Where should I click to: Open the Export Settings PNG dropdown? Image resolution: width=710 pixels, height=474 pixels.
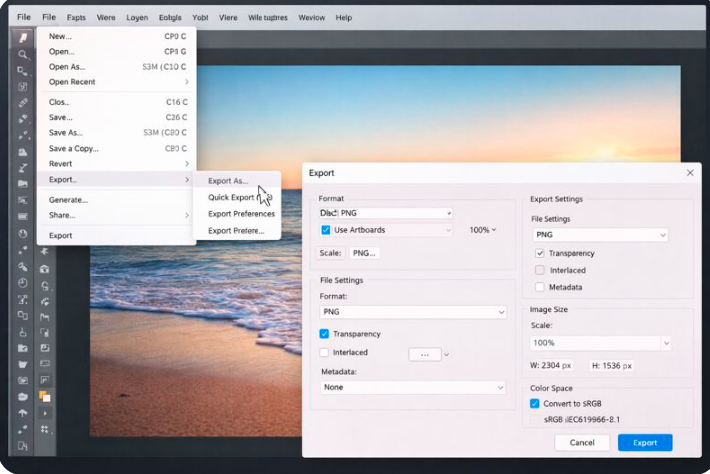(x=600, y=235)
